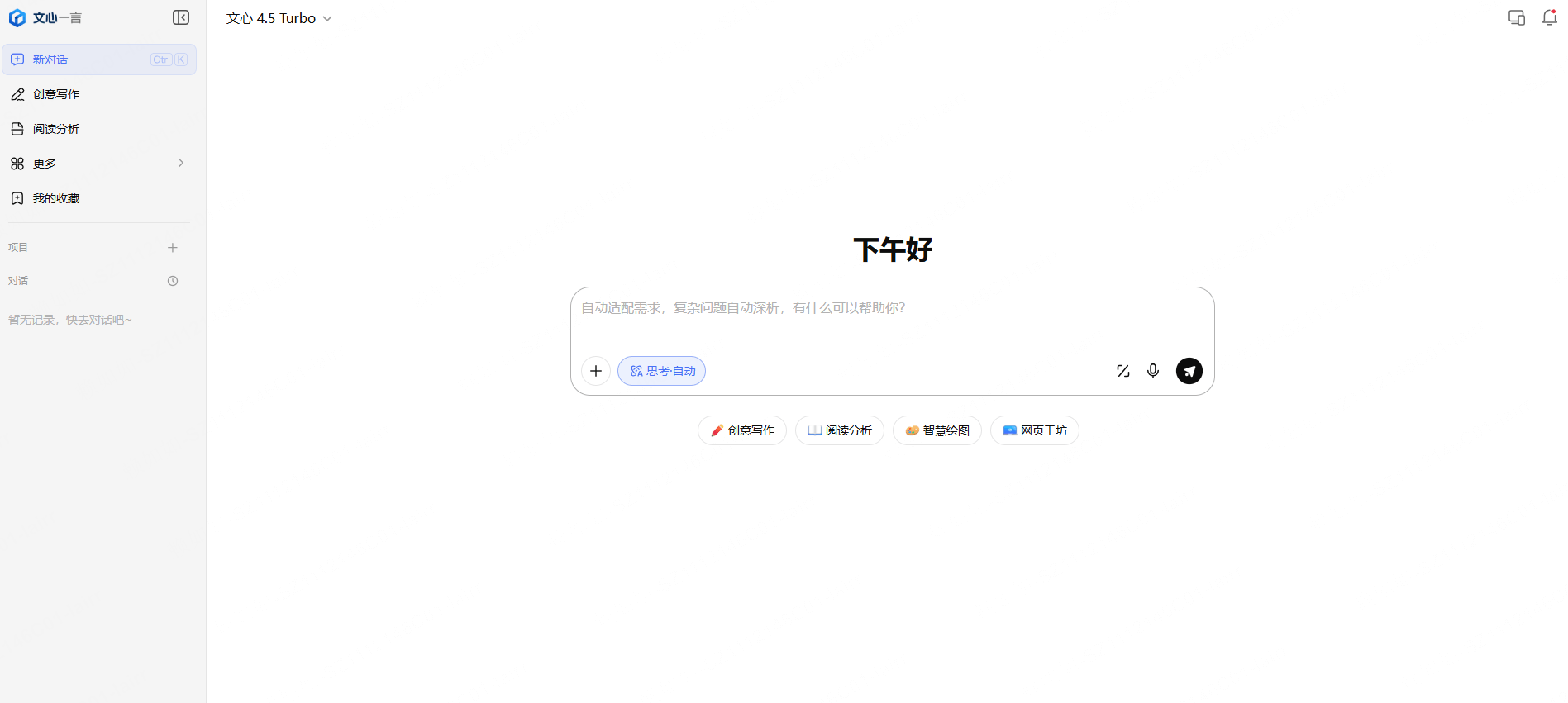This screenshot has height=703, width=1568.
Task: Click the plus attachment button in input box
Action: tap(596, 371)
